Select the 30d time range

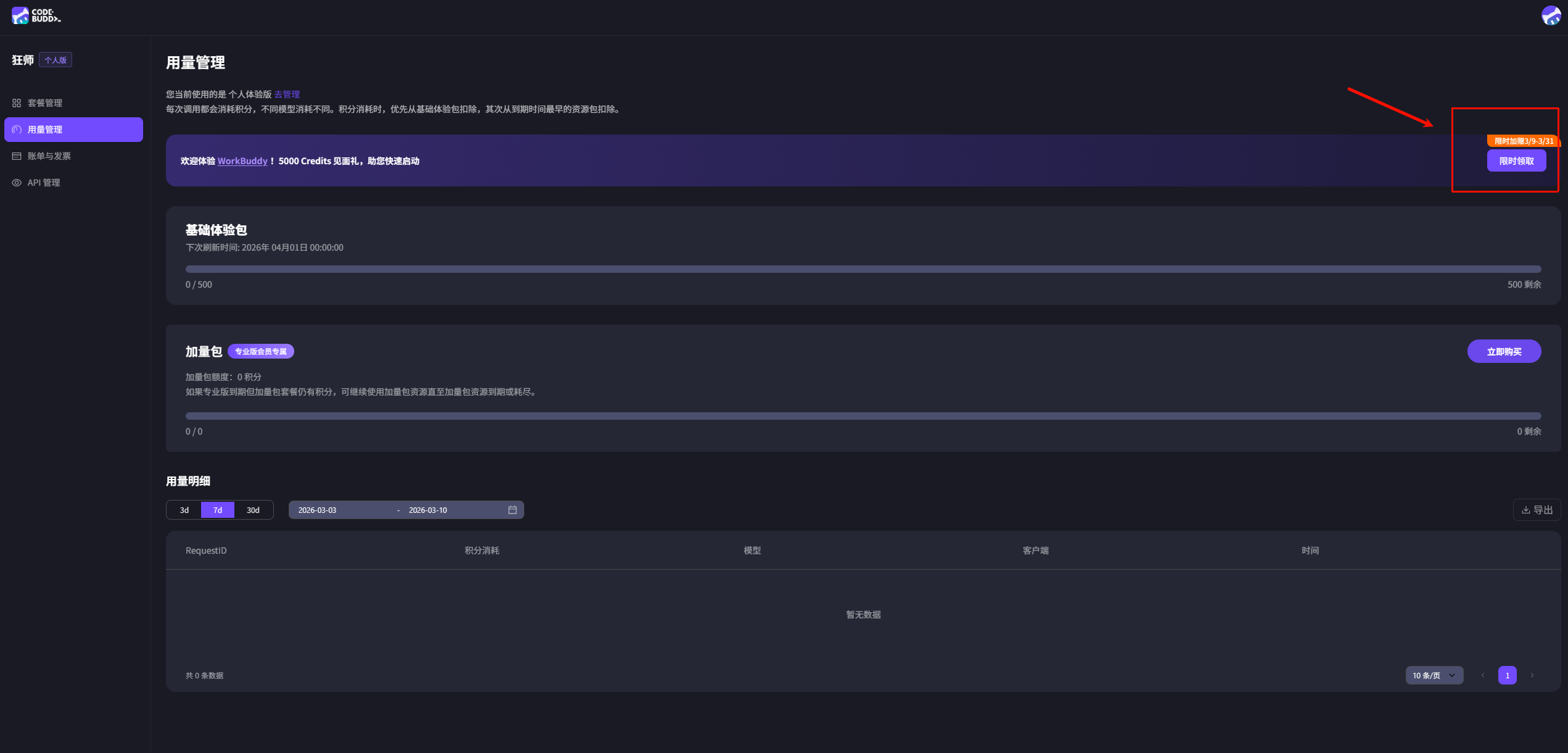[253, 510]
